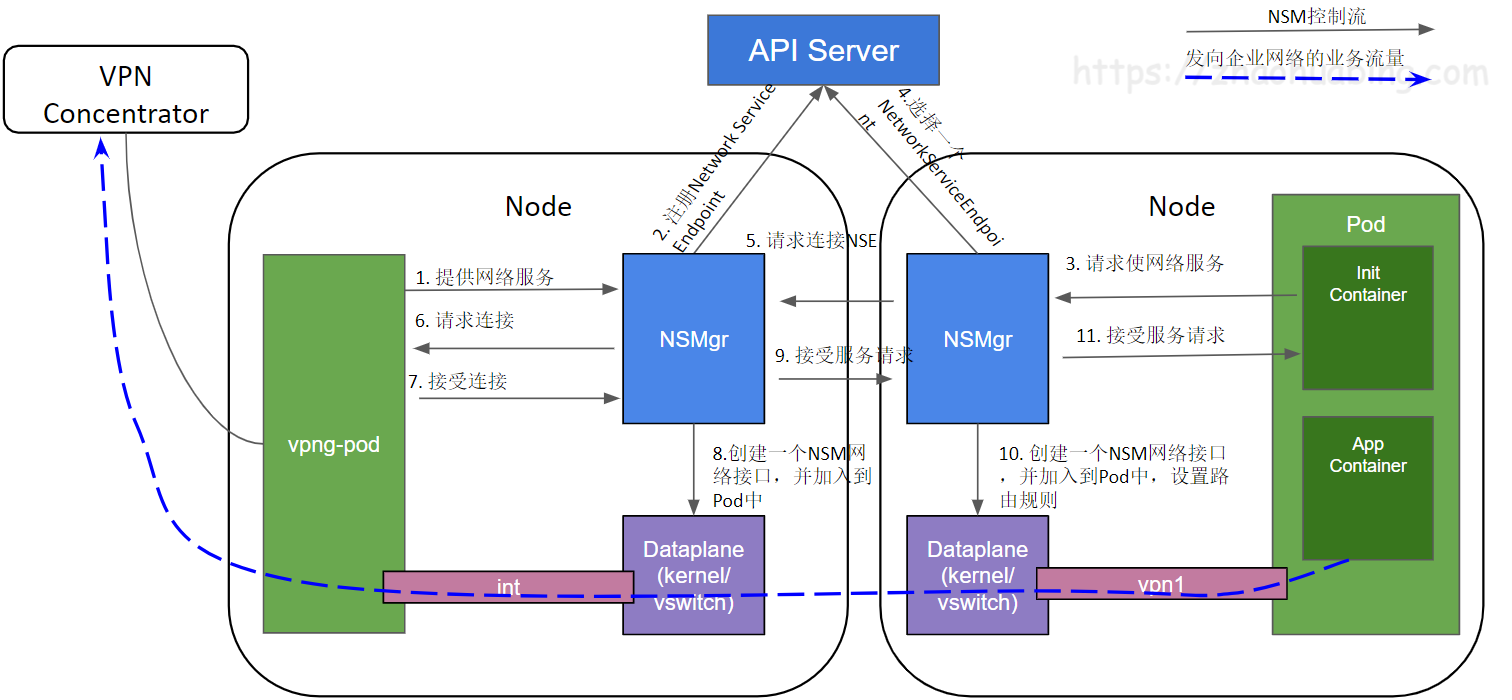Click the "5. 请求连接NSE" step label
The image size is (1512, 700).
[811, 241]
